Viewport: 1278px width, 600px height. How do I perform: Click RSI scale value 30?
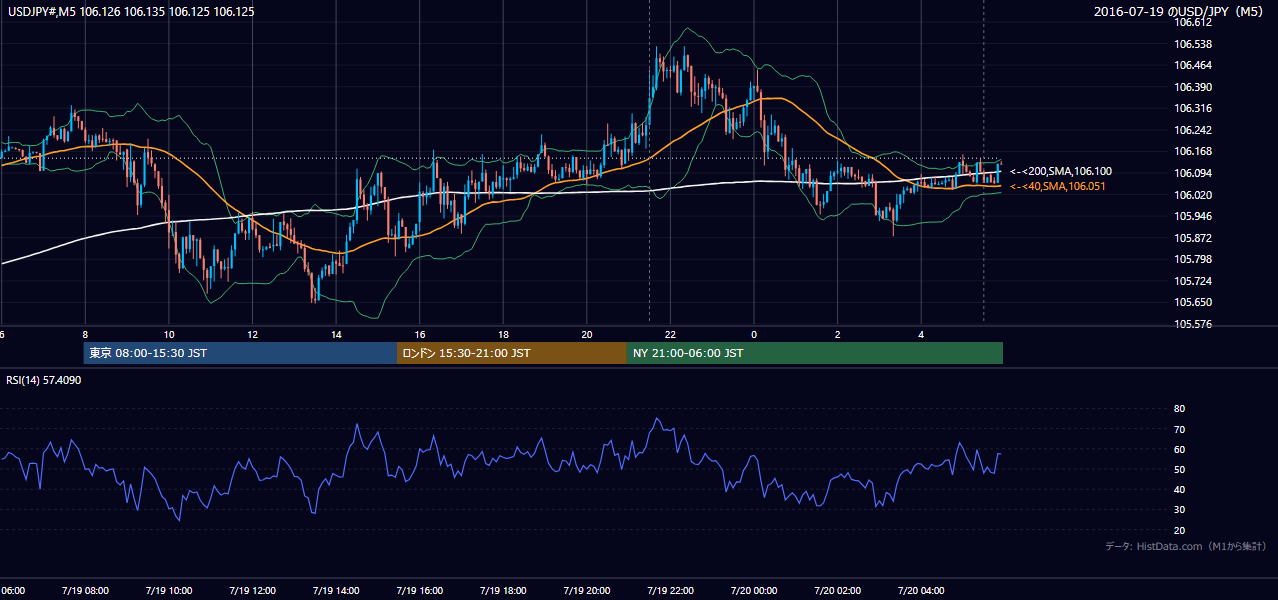(x=1180, y=510)
